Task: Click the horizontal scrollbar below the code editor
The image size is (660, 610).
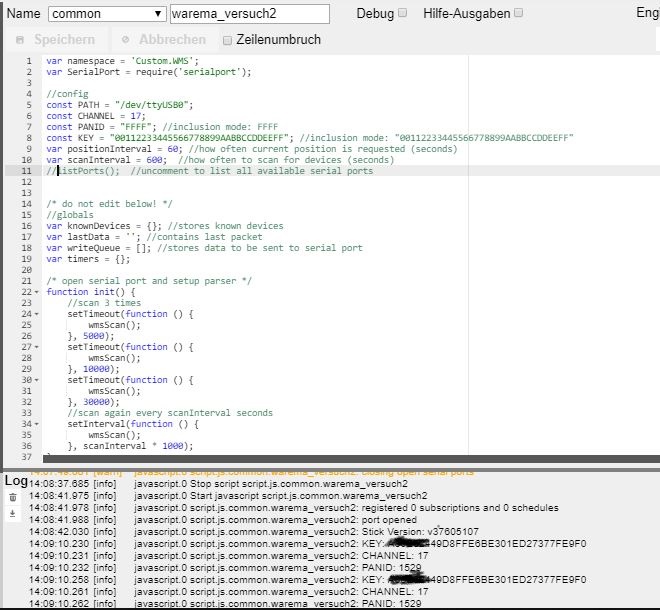Action: click(351, 459)
